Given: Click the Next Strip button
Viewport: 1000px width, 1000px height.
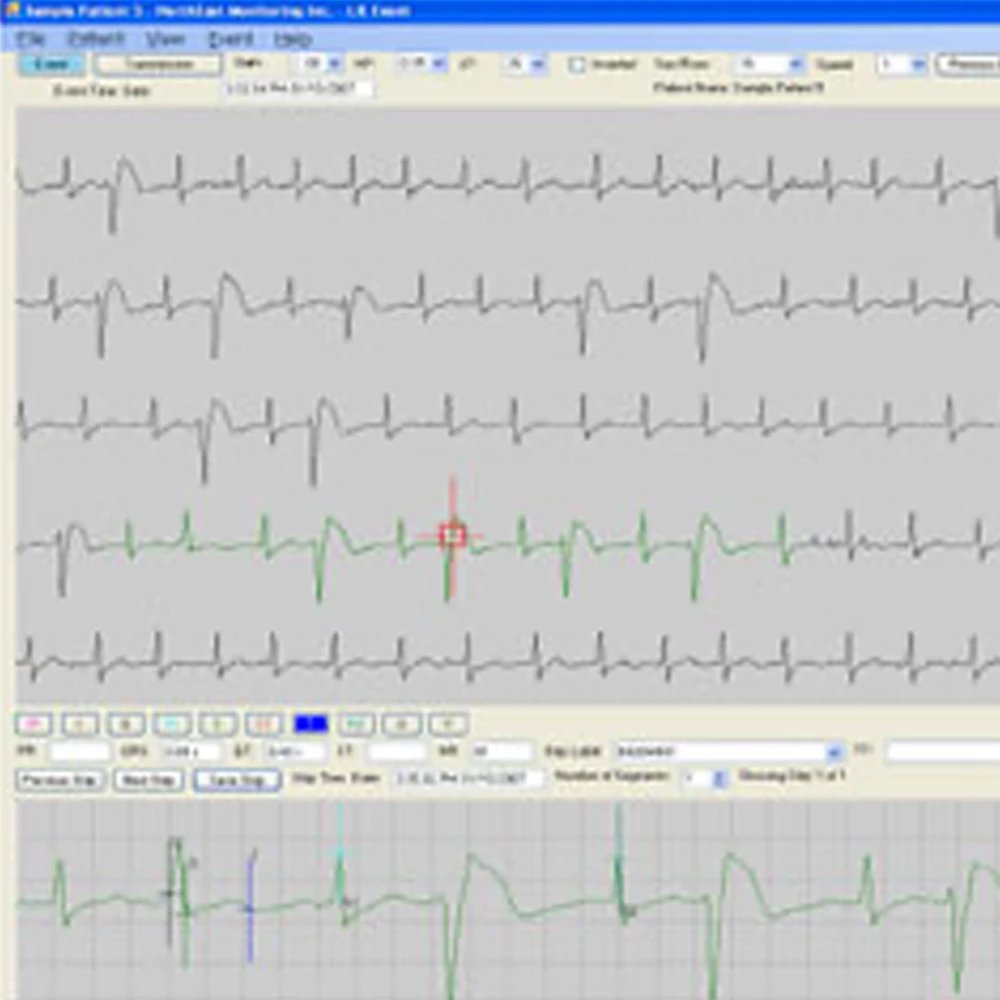Looking at the screenshot, I should (x=149, y=780).
